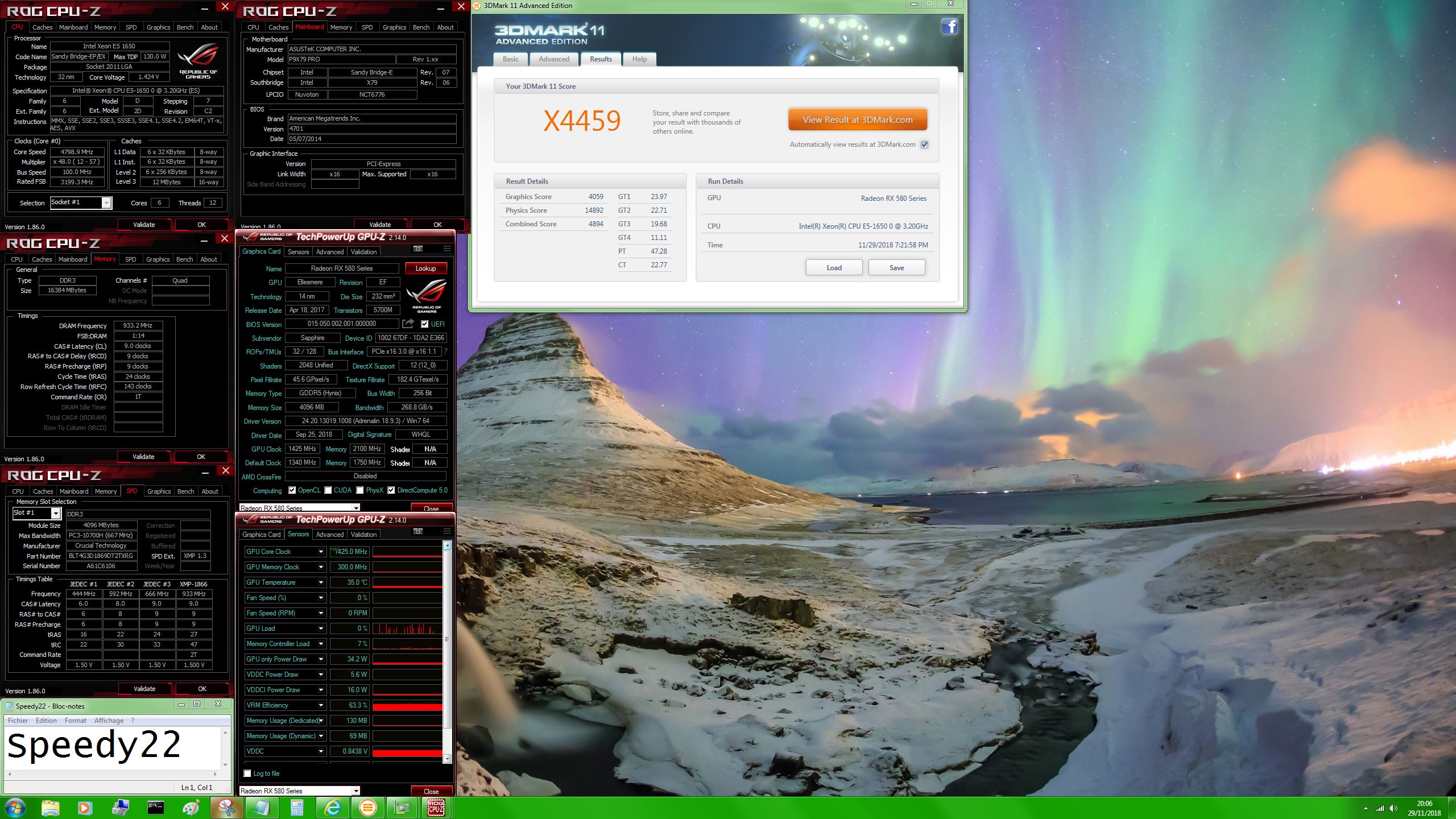Viewport: 1456px width, 819px height.
Task: Click the BIOS version share/export icon in GPU-Z
Action: pyautogui.click(x=408, y=324)
